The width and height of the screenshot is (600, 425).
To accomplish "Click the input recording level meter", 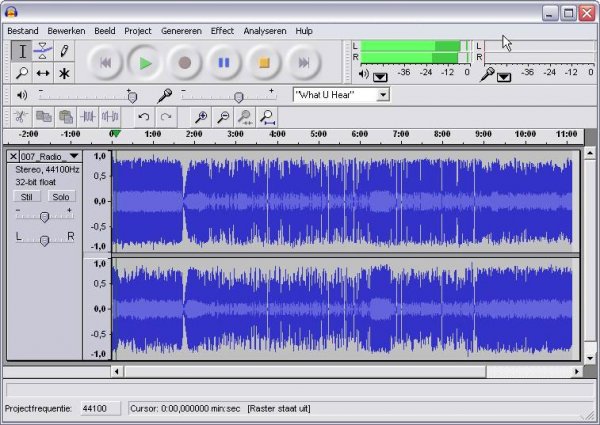I will pos(540,52).
